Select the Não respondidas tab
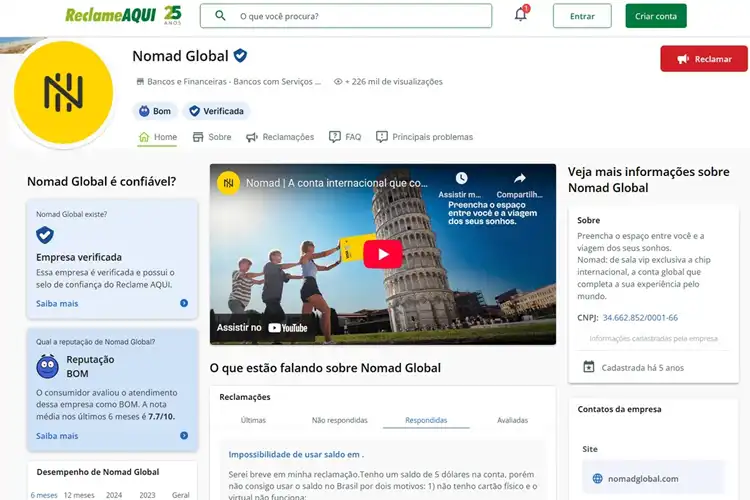Viewport: 750px width, 500px height. 340,420
